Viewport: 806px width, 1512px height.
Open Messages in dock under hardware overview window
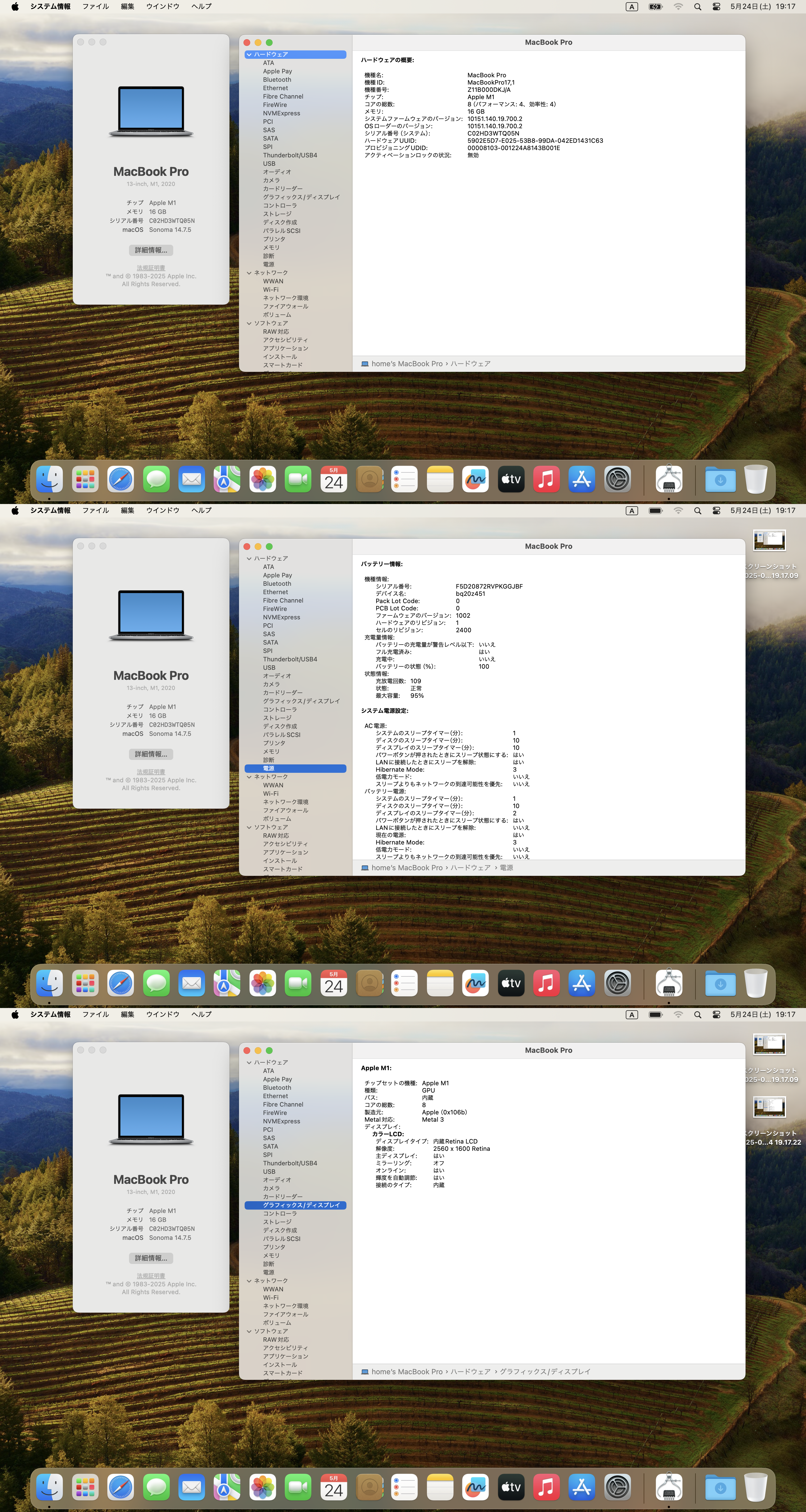point(156,479)
